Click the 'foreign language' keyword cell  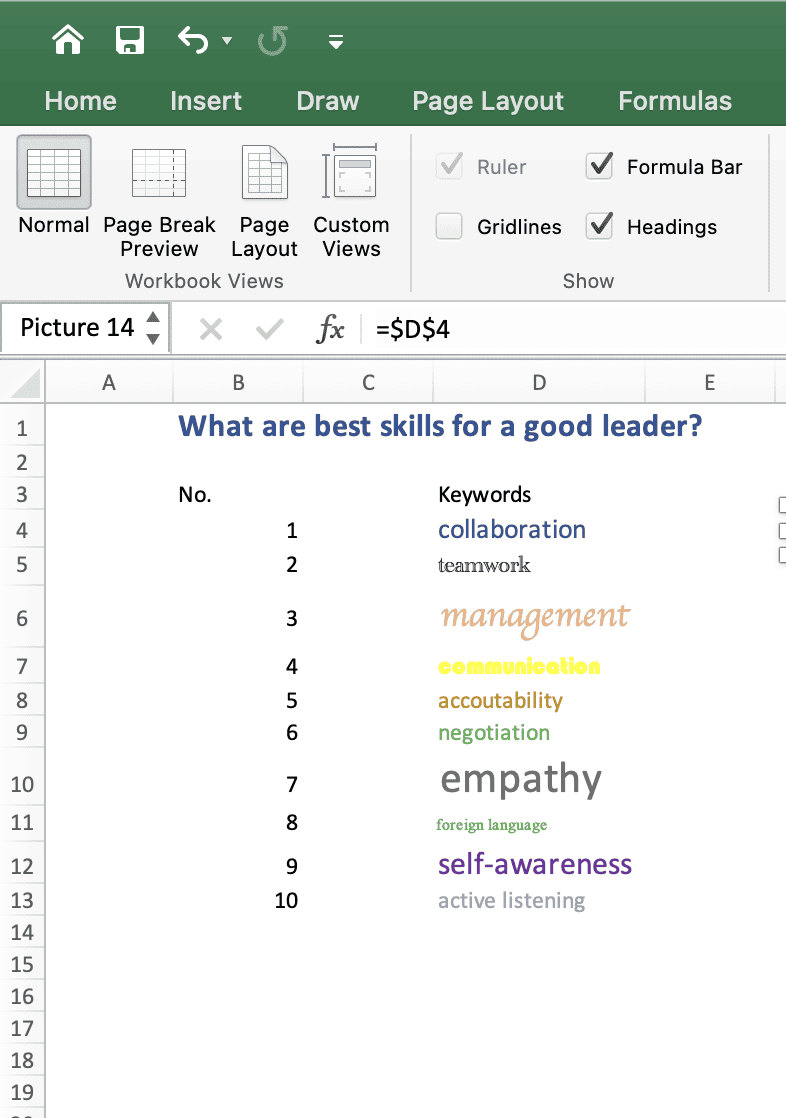[491, 825]
